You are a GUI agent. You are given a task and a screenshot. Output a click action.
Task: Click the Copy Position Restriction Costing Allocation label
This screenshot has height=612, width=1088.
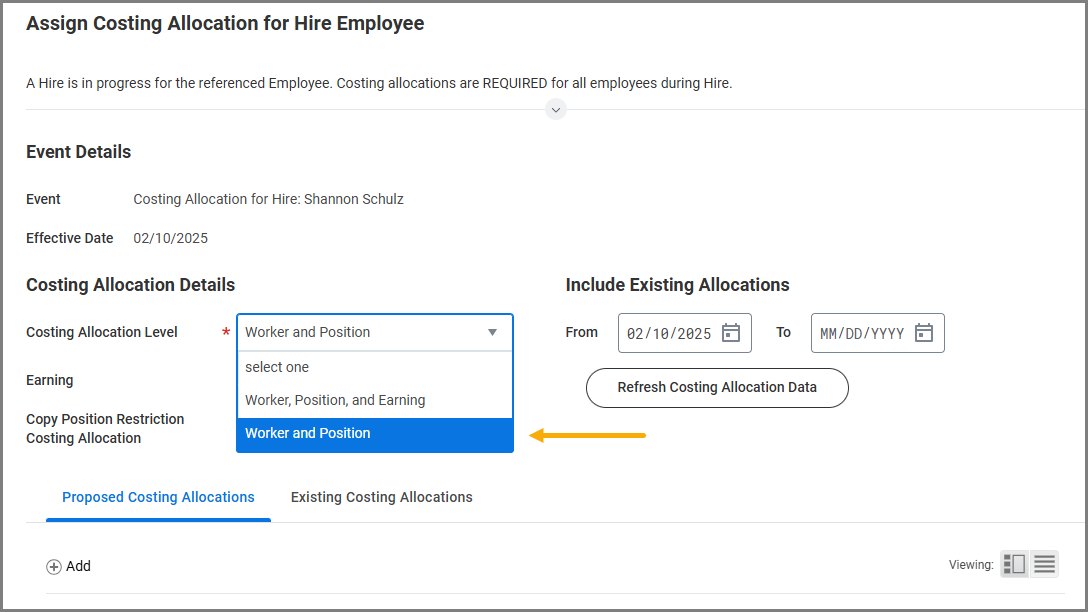pos(105,428)
